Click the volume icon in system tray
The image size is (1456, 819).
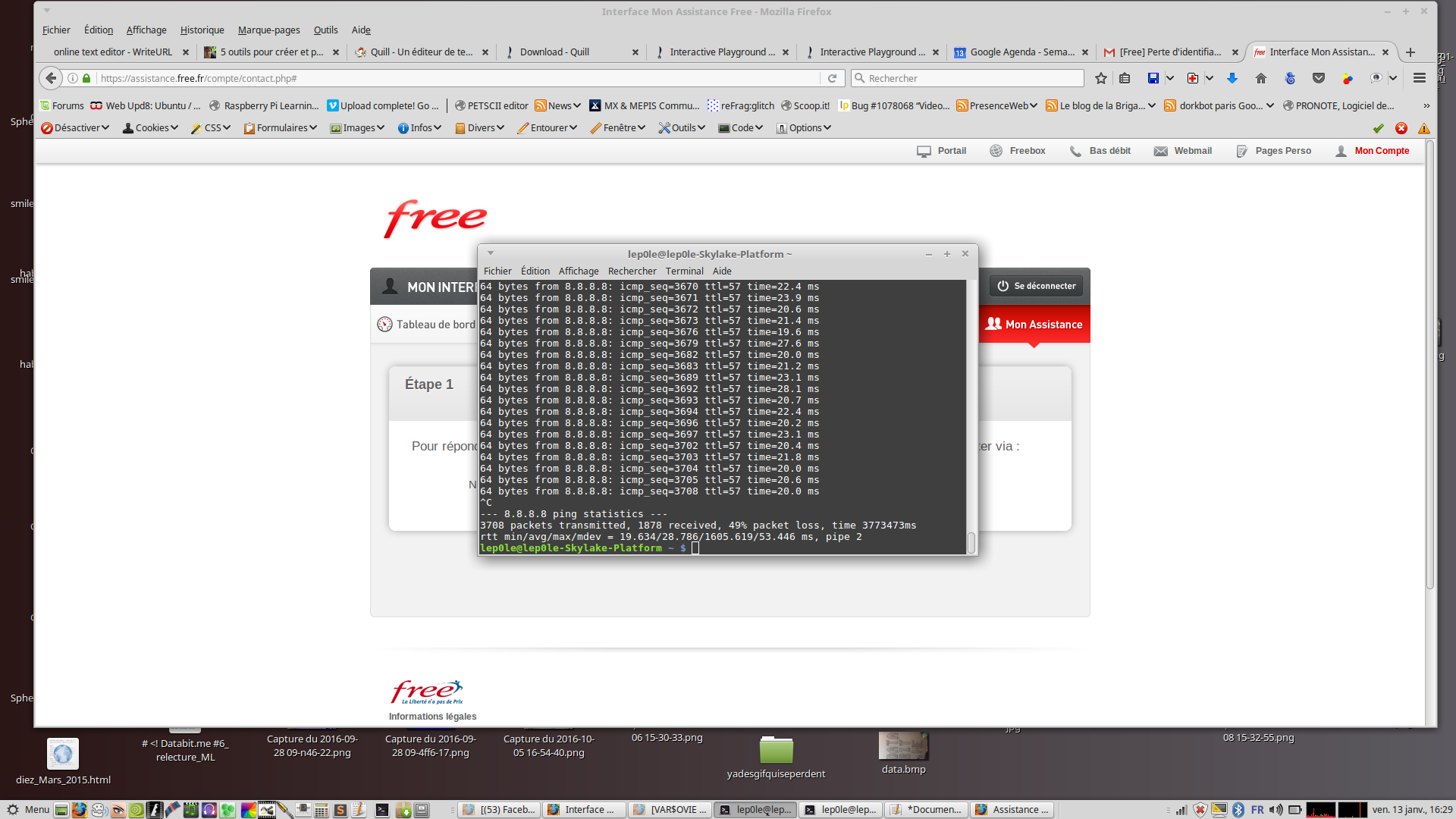[1276, 810]
